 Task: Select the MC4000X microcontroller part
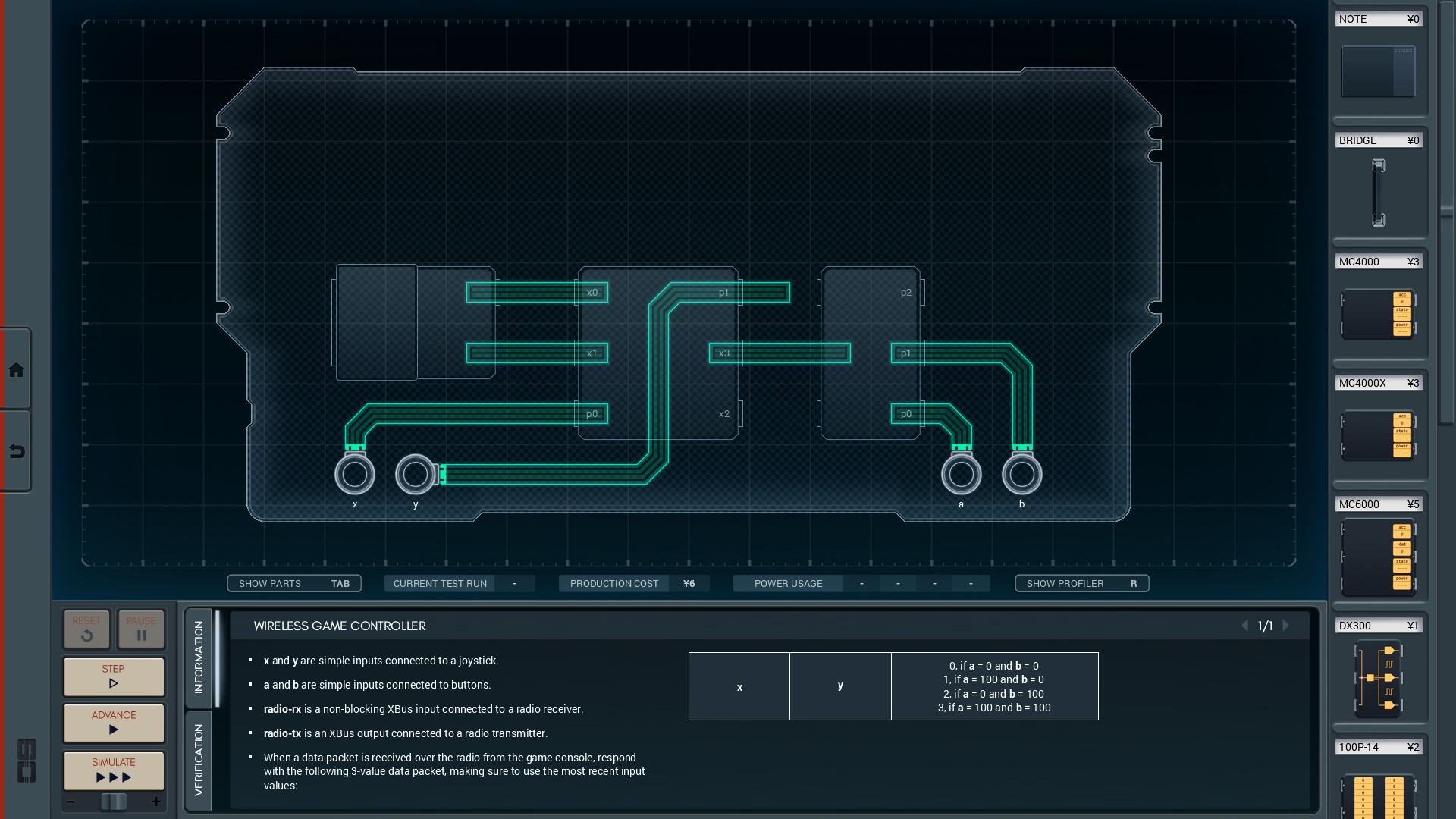[x=1378, y=435]
